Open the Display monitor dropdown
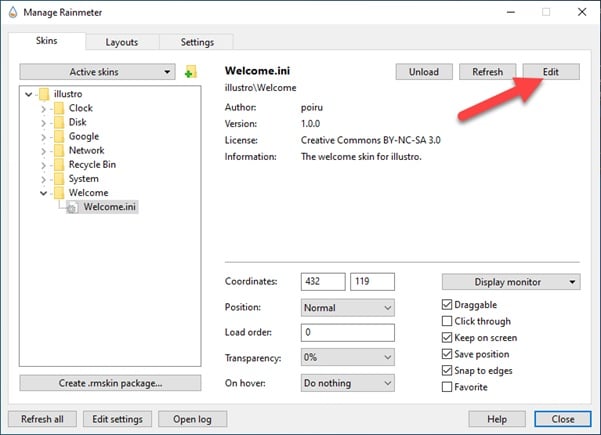 (511, 282)
